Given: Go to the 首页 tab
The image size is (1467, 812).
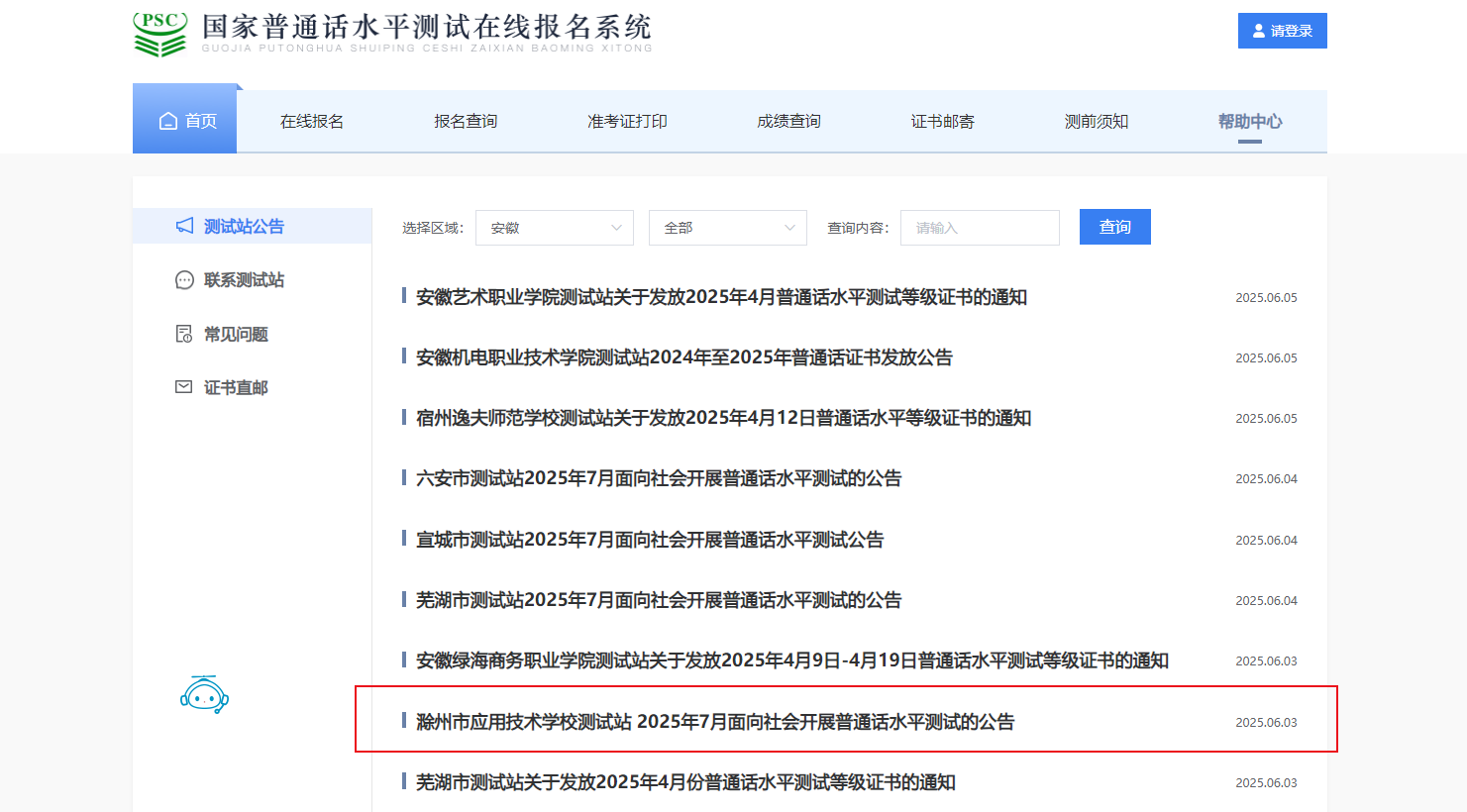Looking at the screenshot, I should pyautogui.click(x=185, y=121).
